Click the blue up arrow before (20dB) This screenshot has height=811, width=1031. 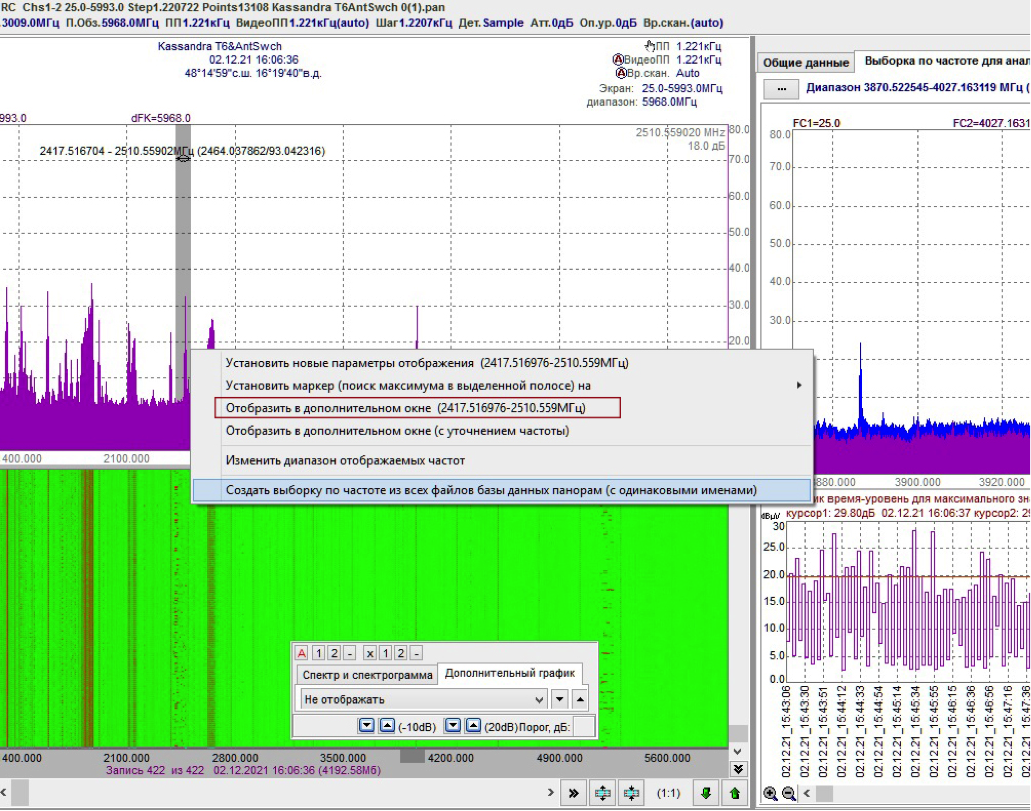point(473,726)
